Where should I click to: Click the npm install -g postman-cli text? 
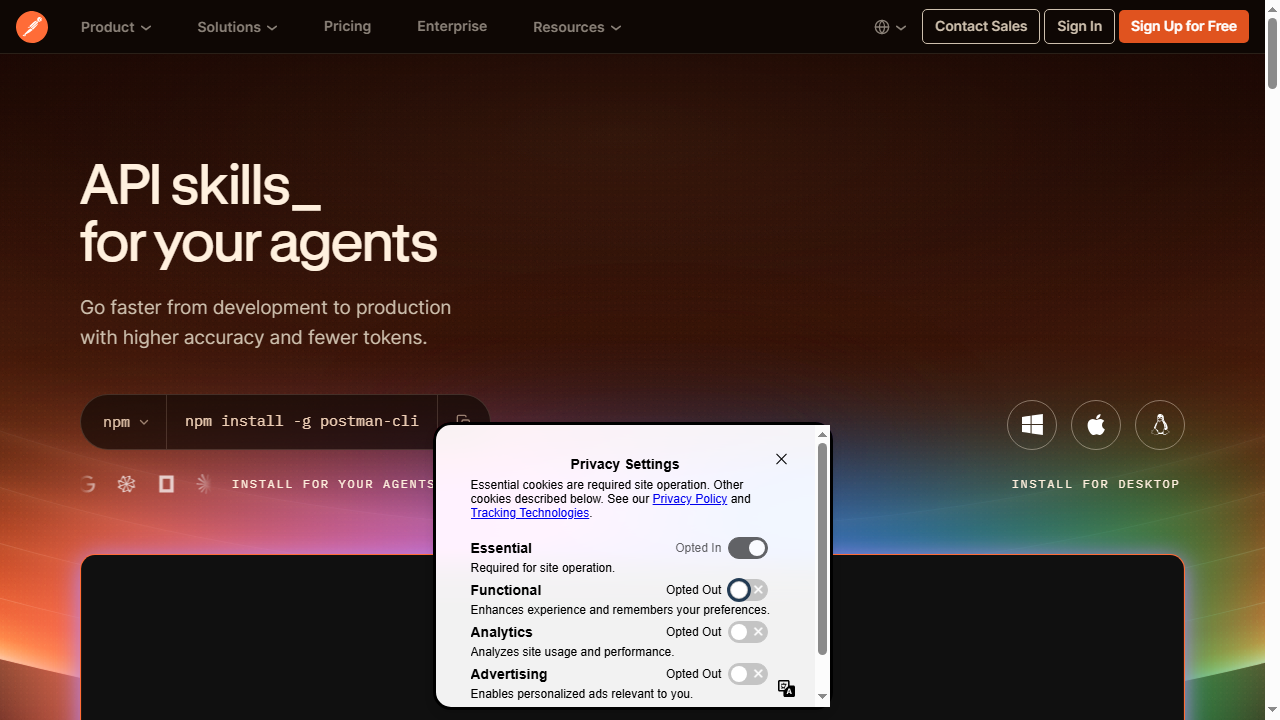(x=302, y=421)
